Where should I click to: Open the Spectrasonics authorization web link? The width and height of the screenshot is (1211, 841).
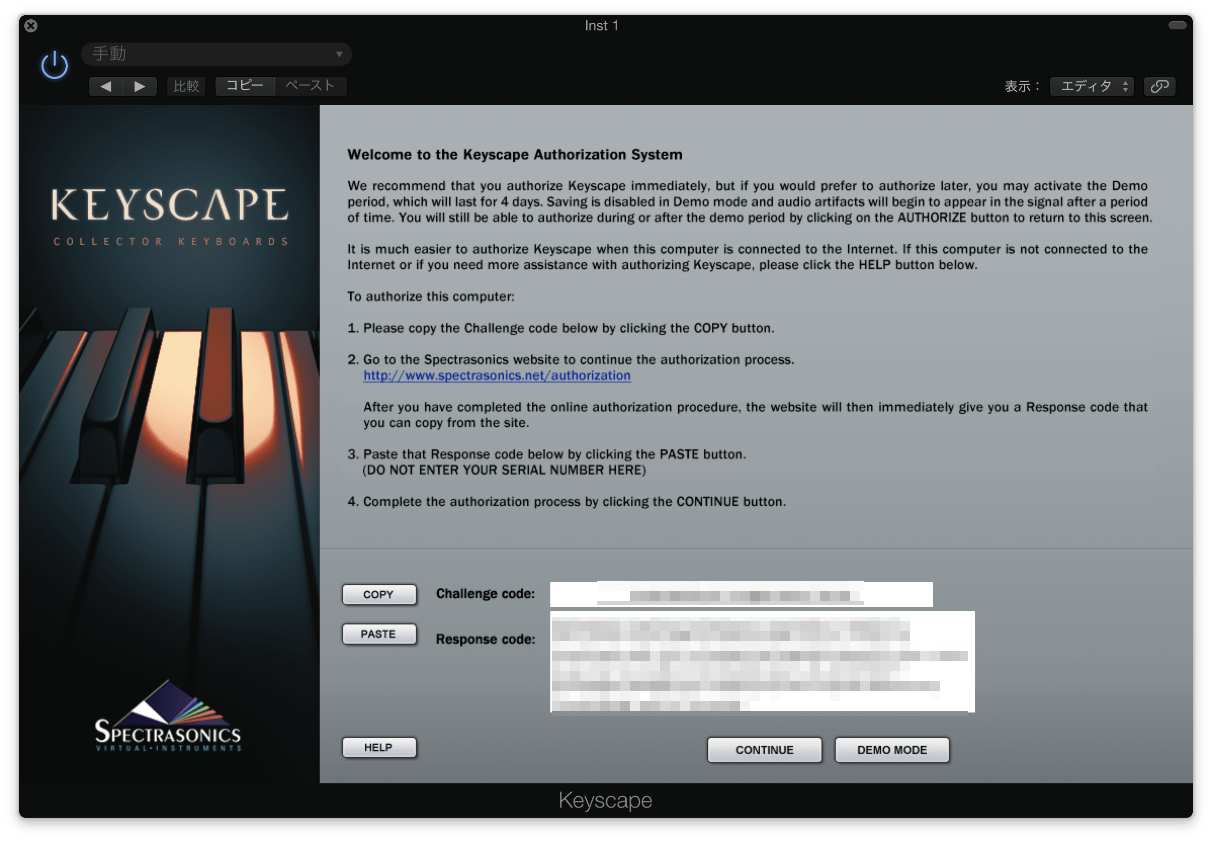(497, 375)
